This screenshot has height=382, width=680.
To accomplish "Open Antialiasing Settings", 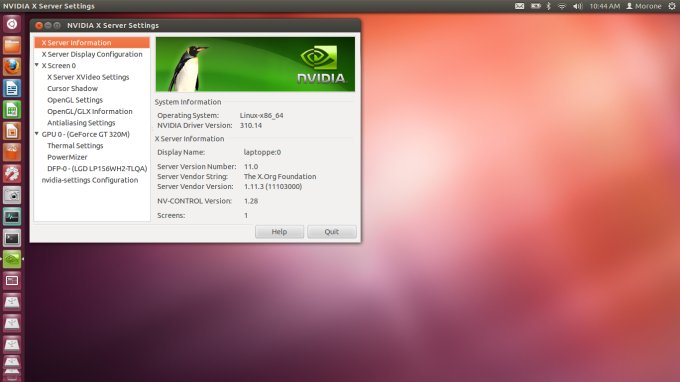I will pos(81,123).
